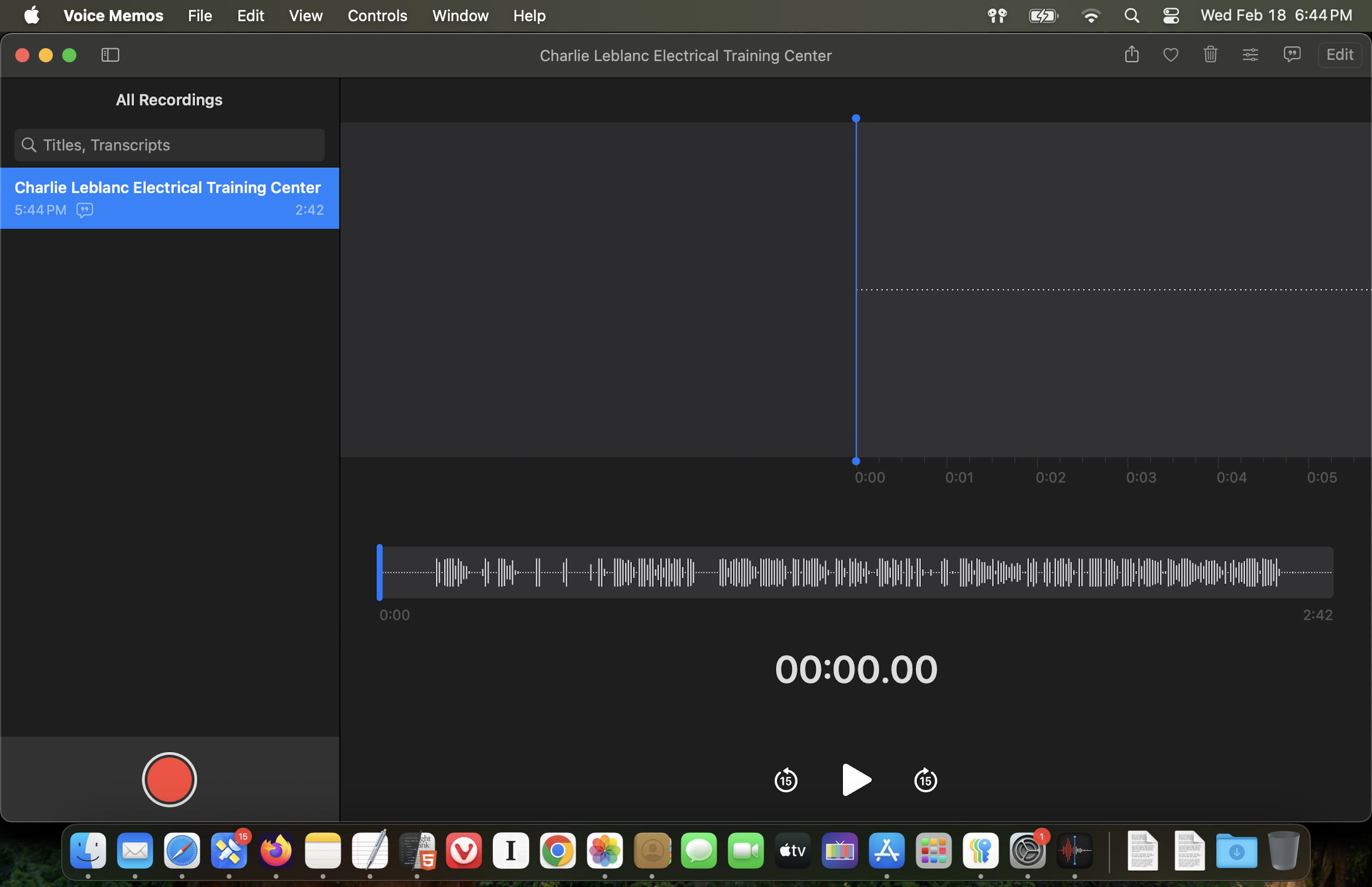Expand the Control Center in the menu bar

(1171, 16)
